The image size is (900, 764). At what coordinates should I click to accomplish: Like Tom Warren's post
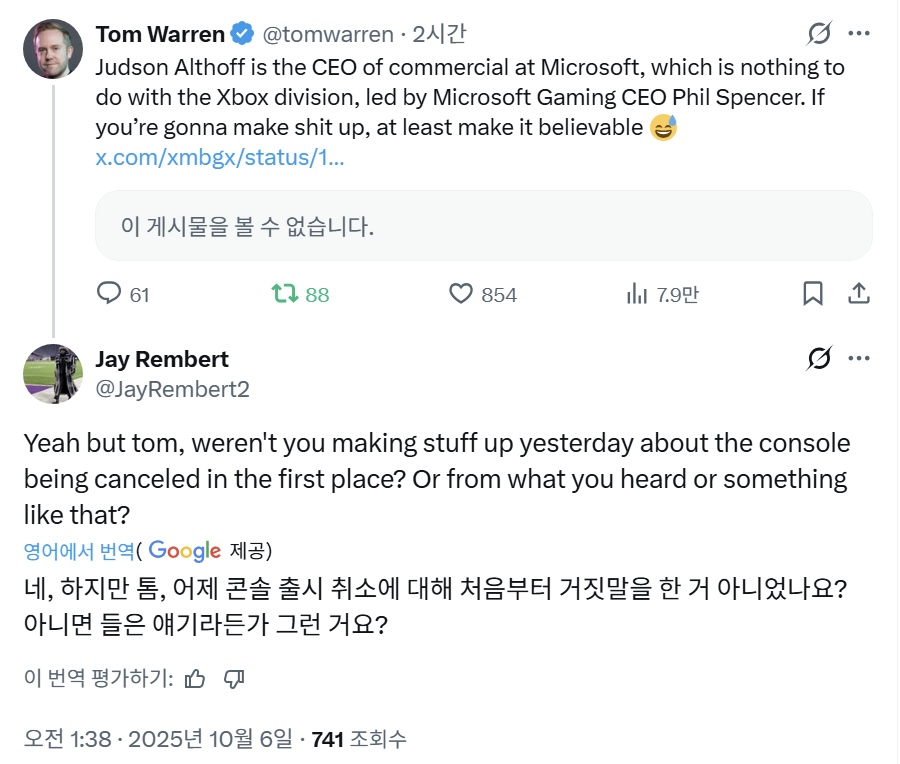[461, 294]
